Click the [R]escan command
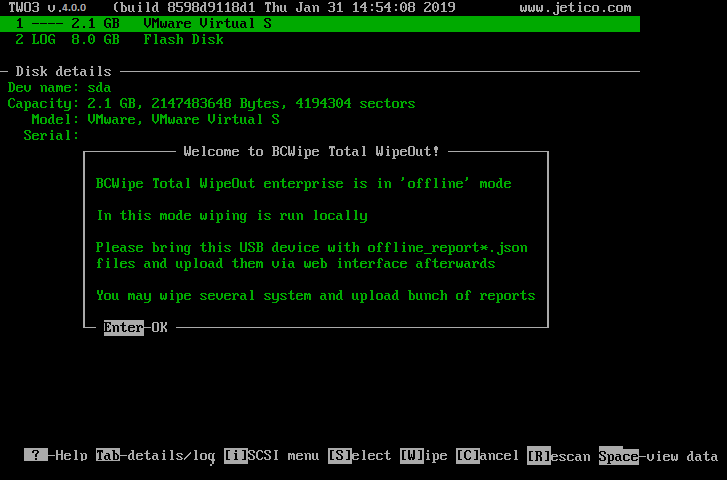 tap(559, 456)
